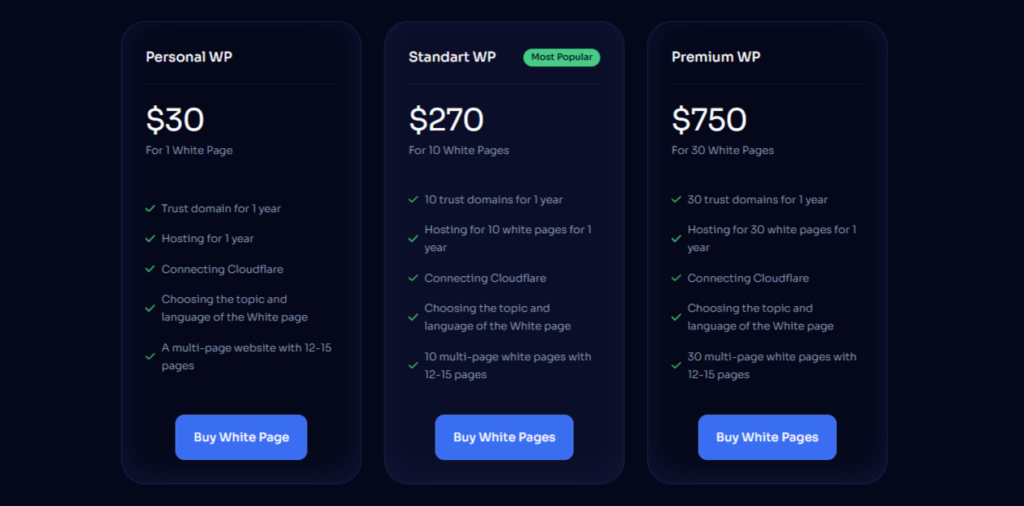Click the $30 price text
The width and height of the screenshot is (1024, 506).
175,120
